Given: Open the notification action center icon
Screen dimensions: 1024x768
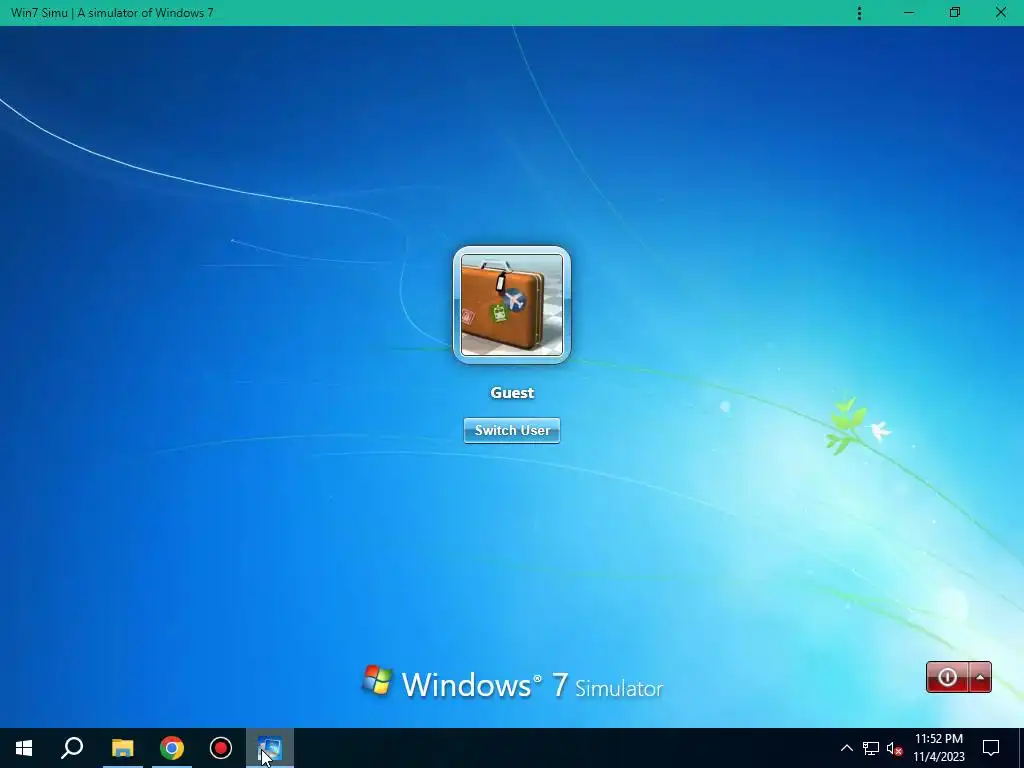Looking at the screenshot, I should 991,748.
